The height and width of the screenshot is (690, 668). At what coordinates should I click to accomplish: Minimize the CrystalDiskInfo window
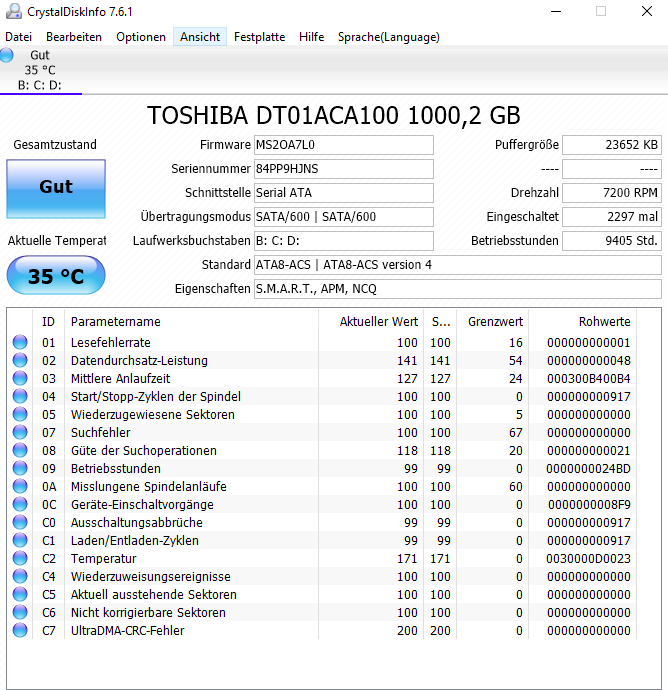point(556,11)
